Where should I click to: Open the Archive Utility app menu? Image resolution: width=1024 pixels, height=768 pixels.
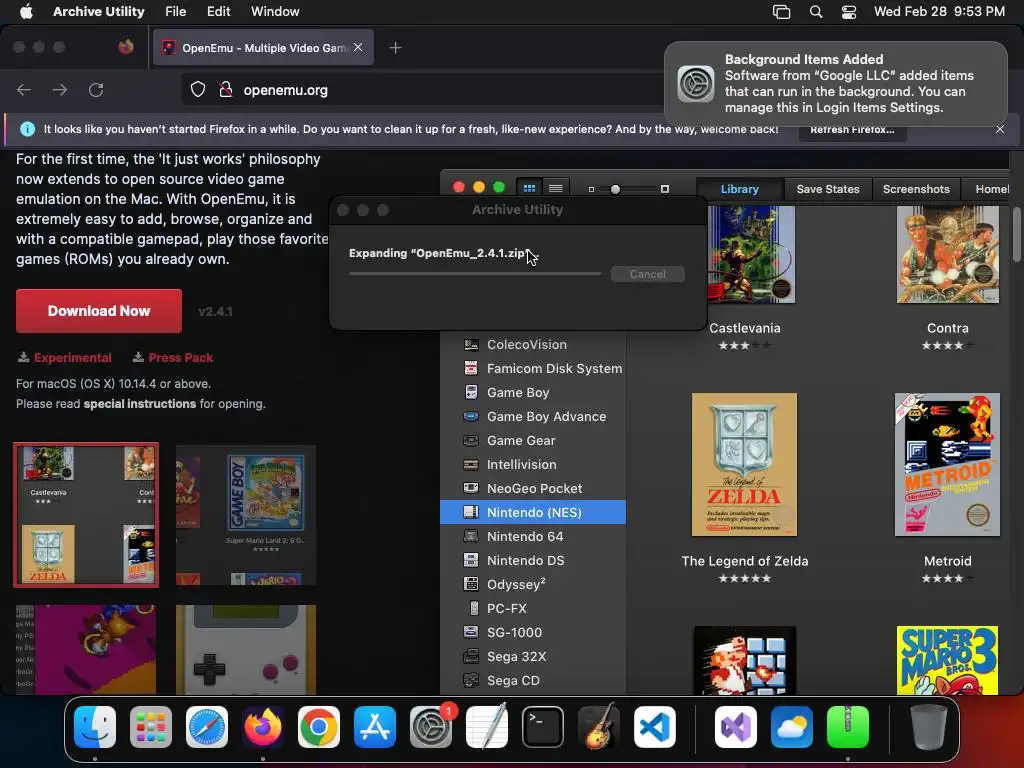99,12
